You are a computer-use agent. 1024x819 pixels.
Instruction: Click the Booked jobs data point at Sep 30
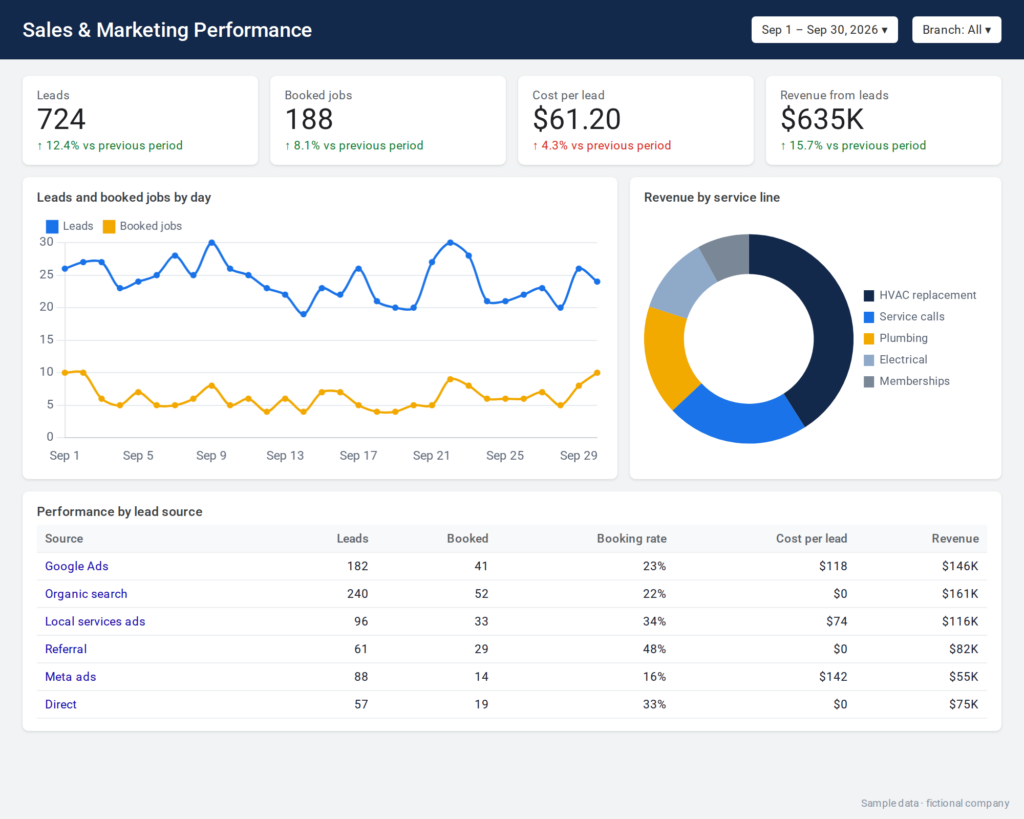[597, 373]
